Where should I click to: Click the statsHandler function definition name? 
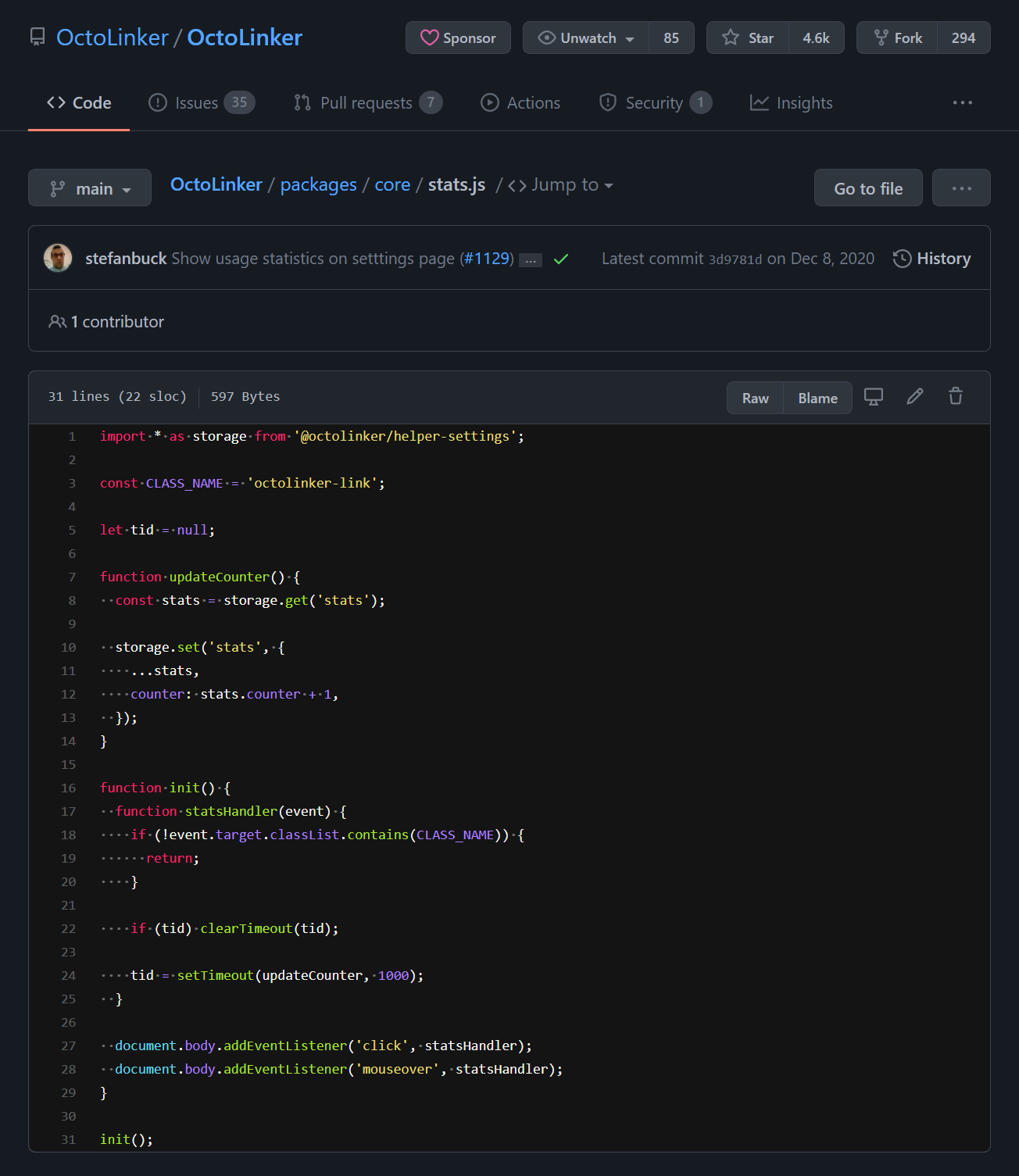[x=231, y=811]
